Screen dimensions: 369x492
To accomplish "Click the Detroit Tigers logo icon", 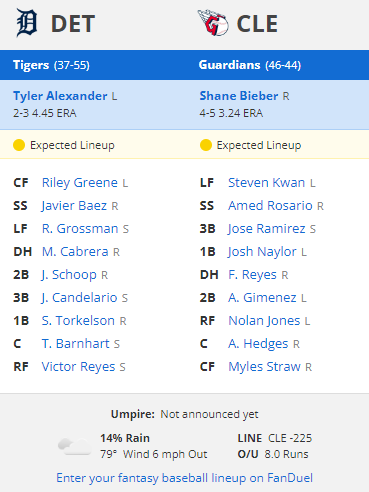I will click(27, 23).
